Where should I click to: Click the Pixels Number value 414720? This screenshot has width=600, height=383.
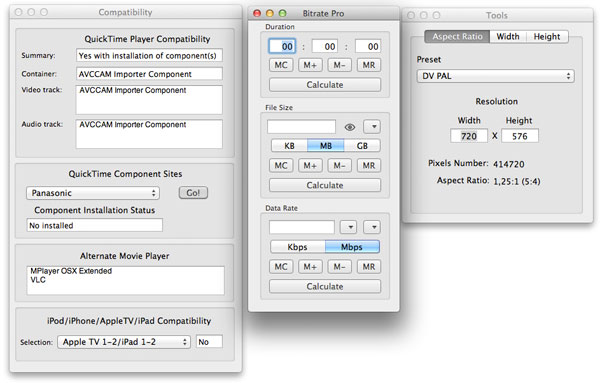click(509, 164)
